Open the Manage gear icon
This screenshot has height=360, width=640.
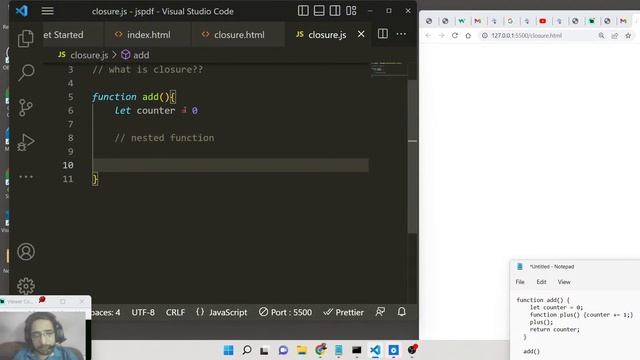coord(26,286)
